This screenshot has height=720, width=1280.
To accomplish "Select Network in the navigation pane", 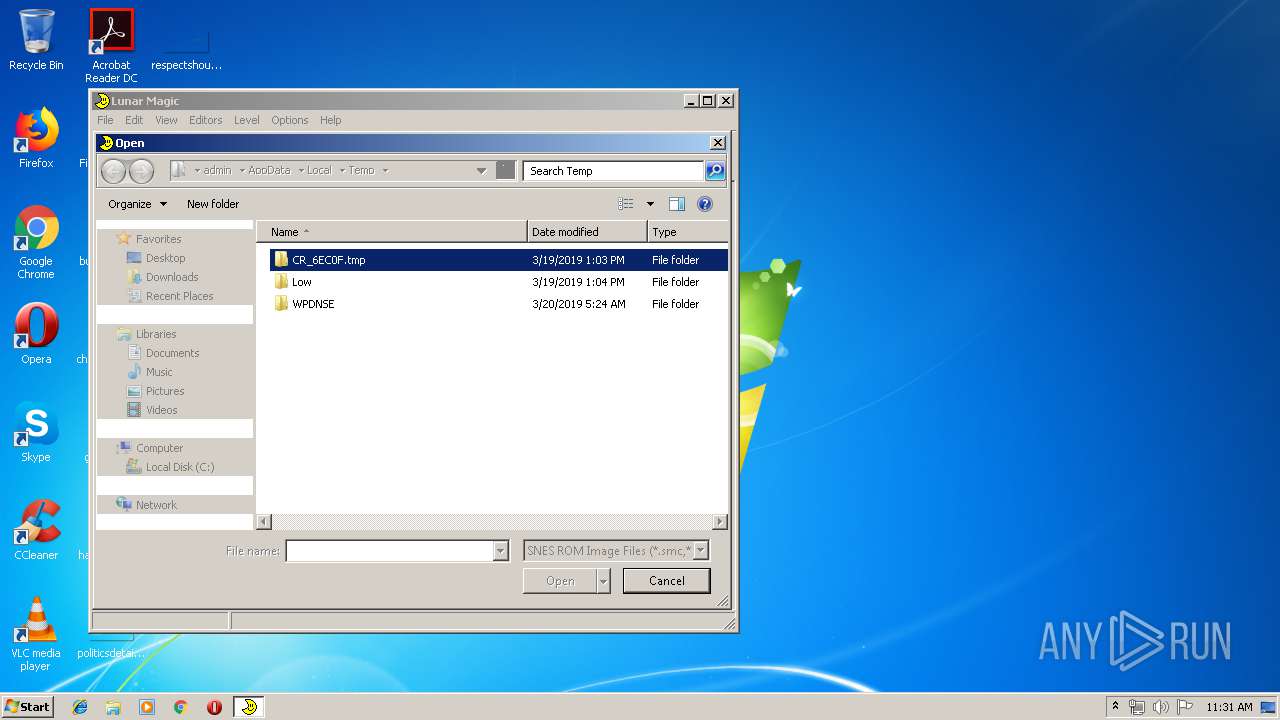I will click(156, 505).
